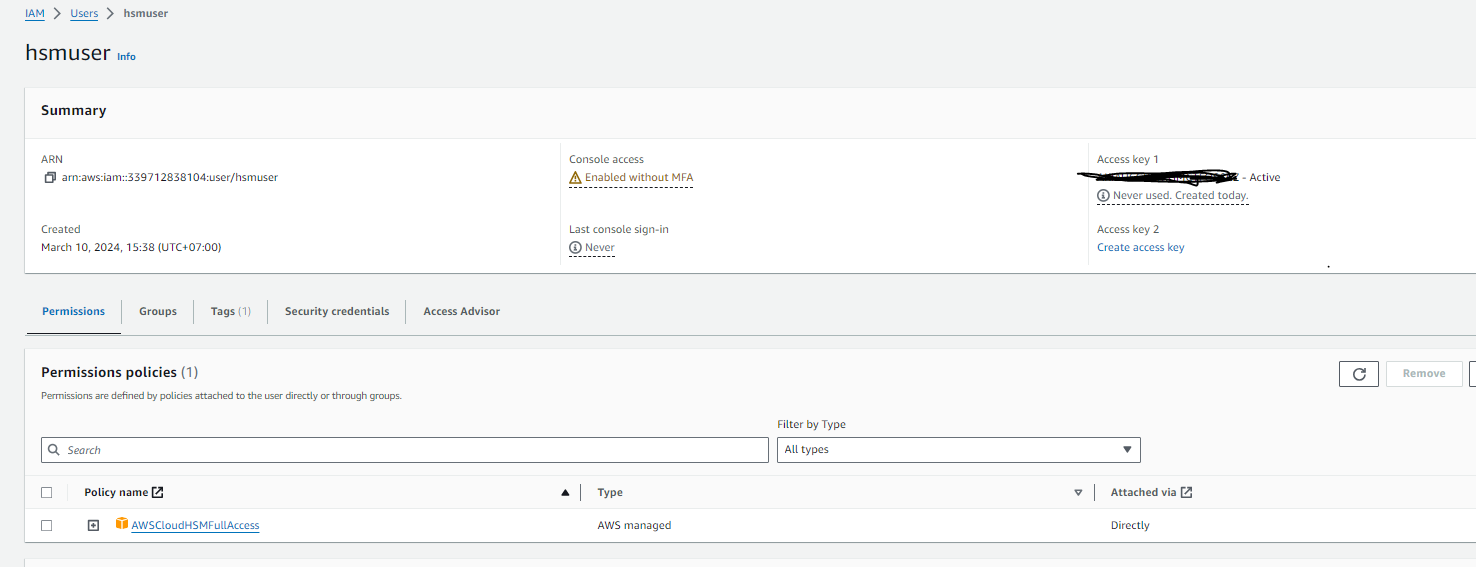Image resolution: width=1476 pixels, height=567 pixels.
Task: Open the AWSCloudHSMFullAccess policy link
Action: pos(195,525)
